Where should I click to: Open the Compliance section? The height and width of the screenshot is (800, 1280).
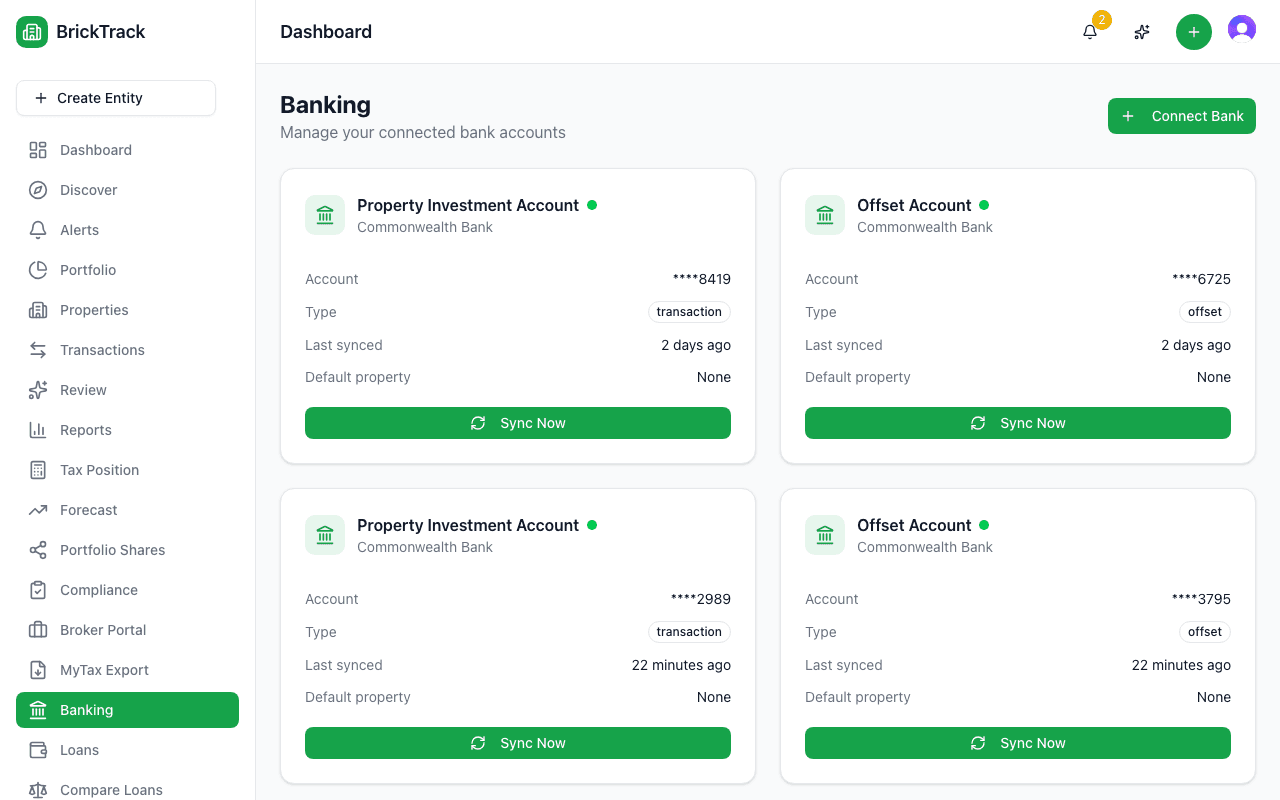[96, 590]
